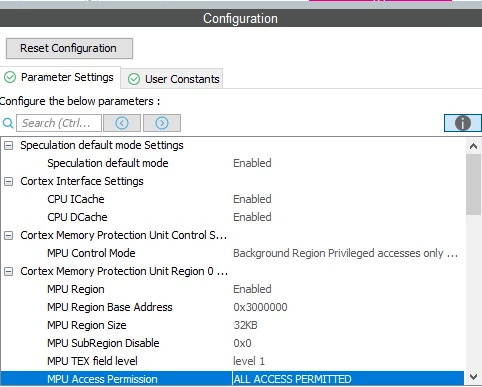Change CPU DCache Enabled value
The width and height of the screenshot is (482, 387).
coord(252,217)
